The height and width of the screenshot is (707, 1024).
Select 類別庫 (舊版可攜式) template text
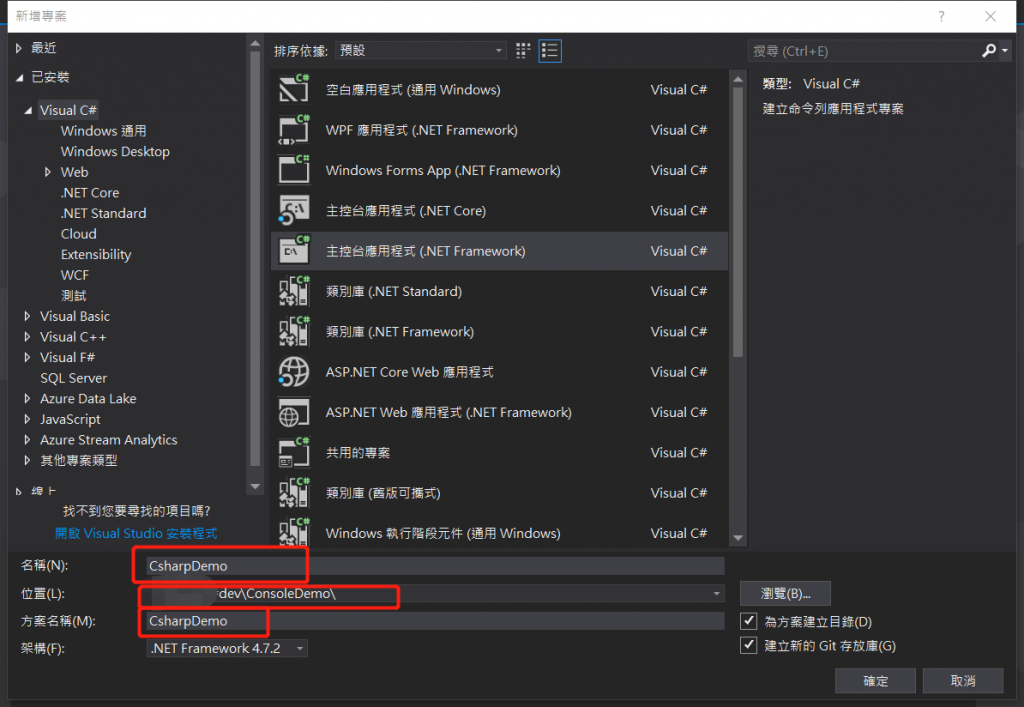(x=383, y=493)
